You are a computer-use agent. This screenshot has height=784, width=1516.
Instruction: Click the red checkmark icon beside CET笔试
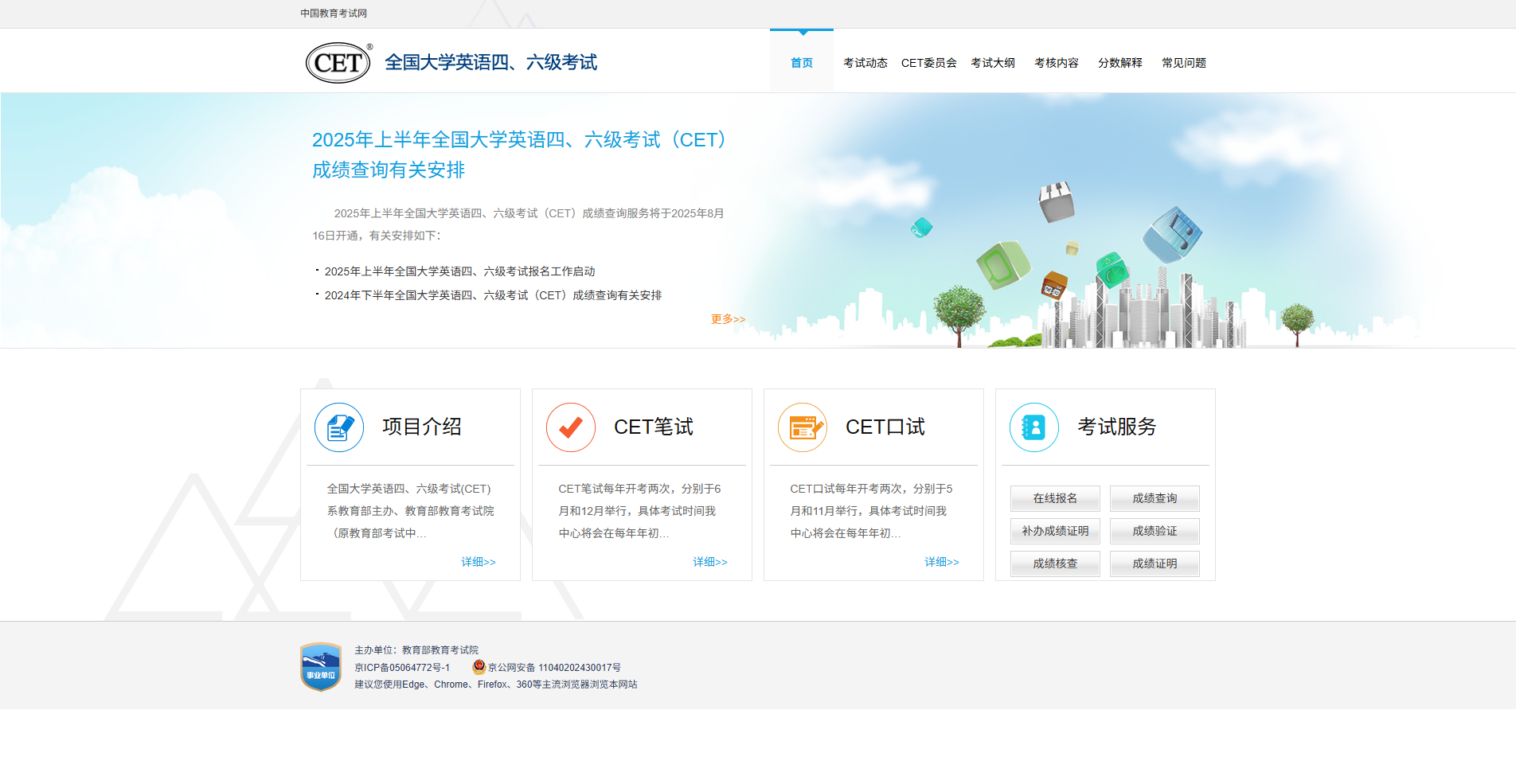click(570, 427)
